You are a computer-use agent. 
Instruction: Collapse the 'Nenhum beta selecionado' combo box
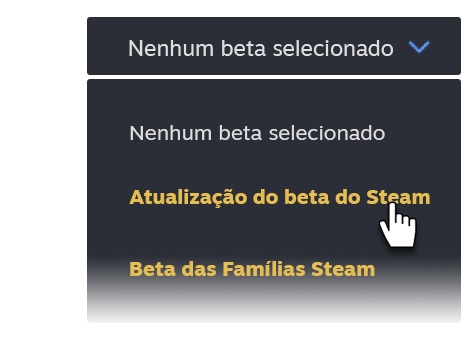(274, 46)
